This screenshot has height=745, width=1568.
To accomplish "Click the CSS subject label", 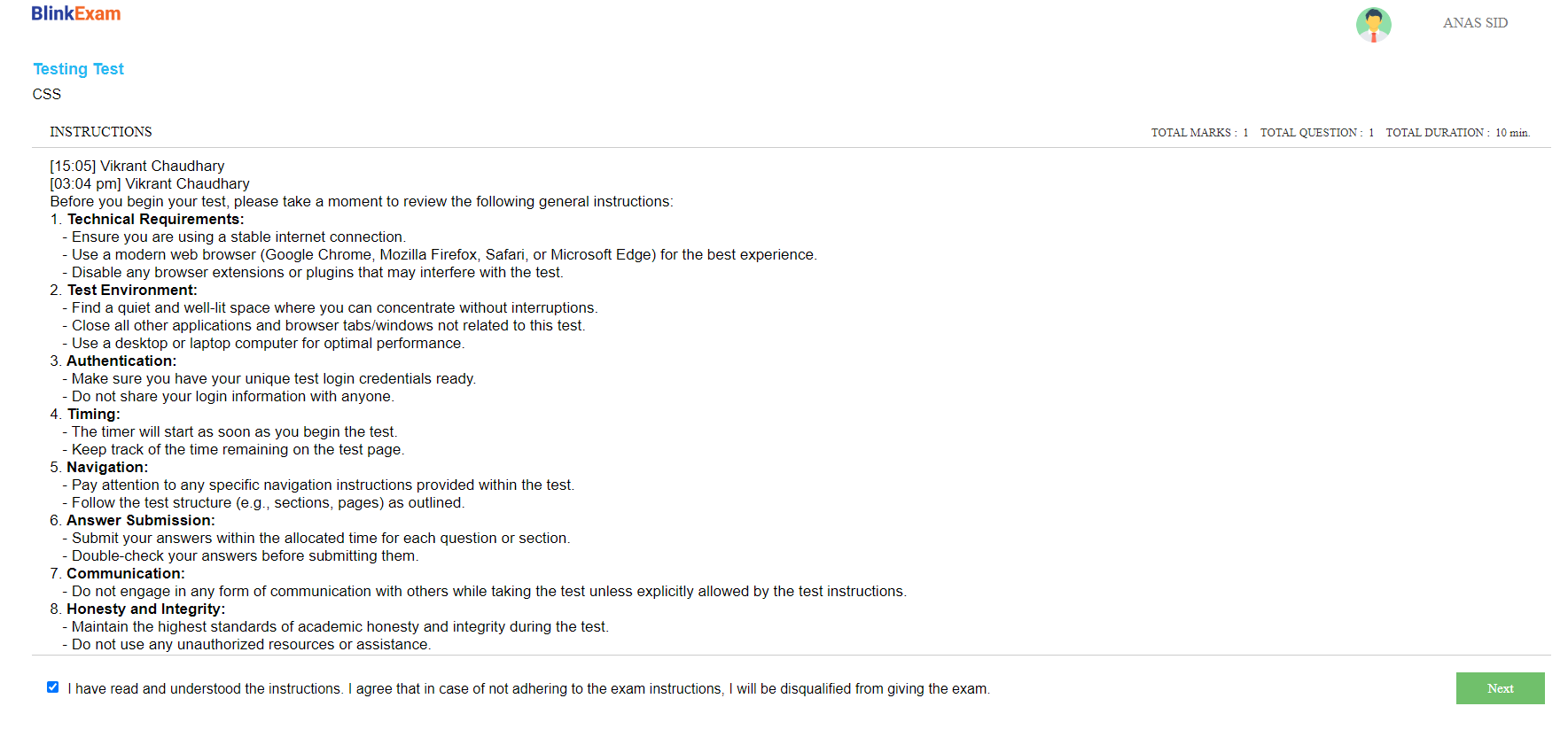I will click(x=47, y=94).
